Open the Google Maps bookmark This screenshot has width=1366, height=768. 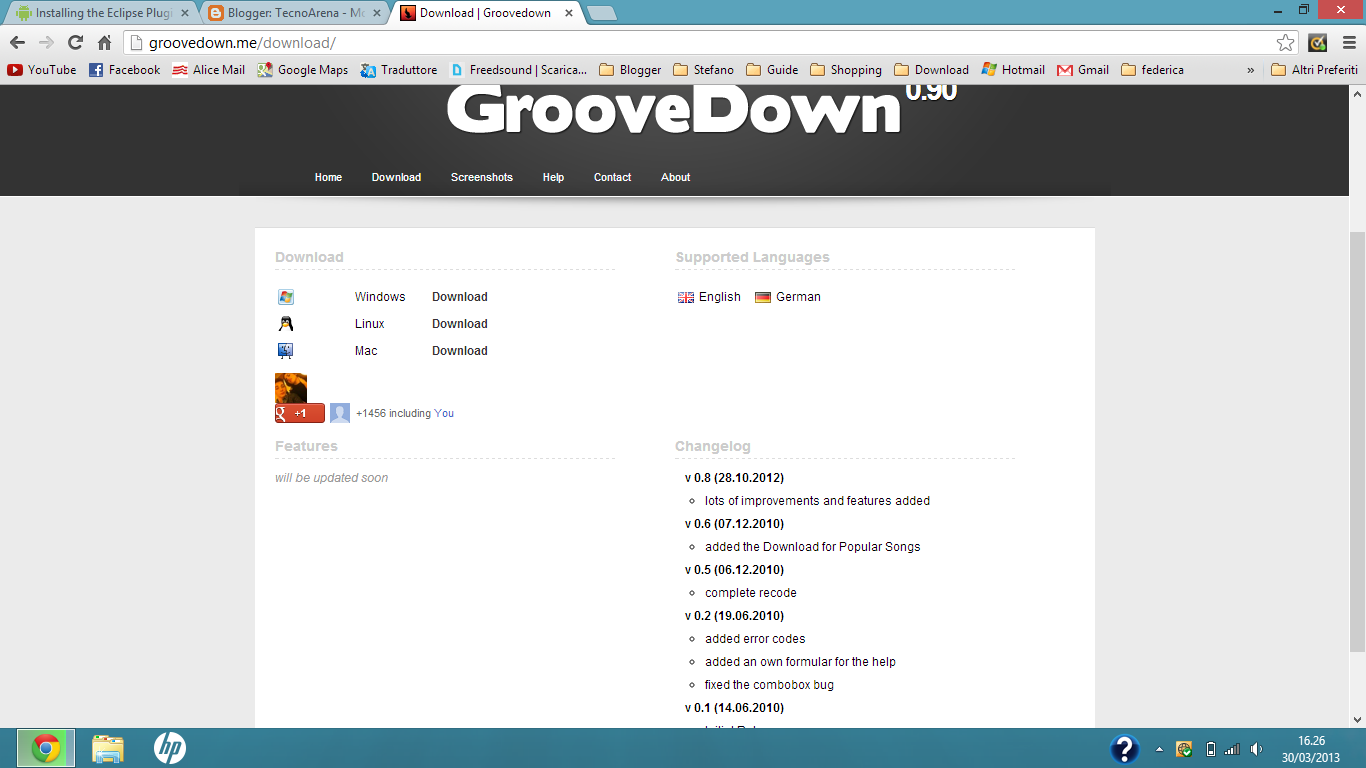(302, 70)
